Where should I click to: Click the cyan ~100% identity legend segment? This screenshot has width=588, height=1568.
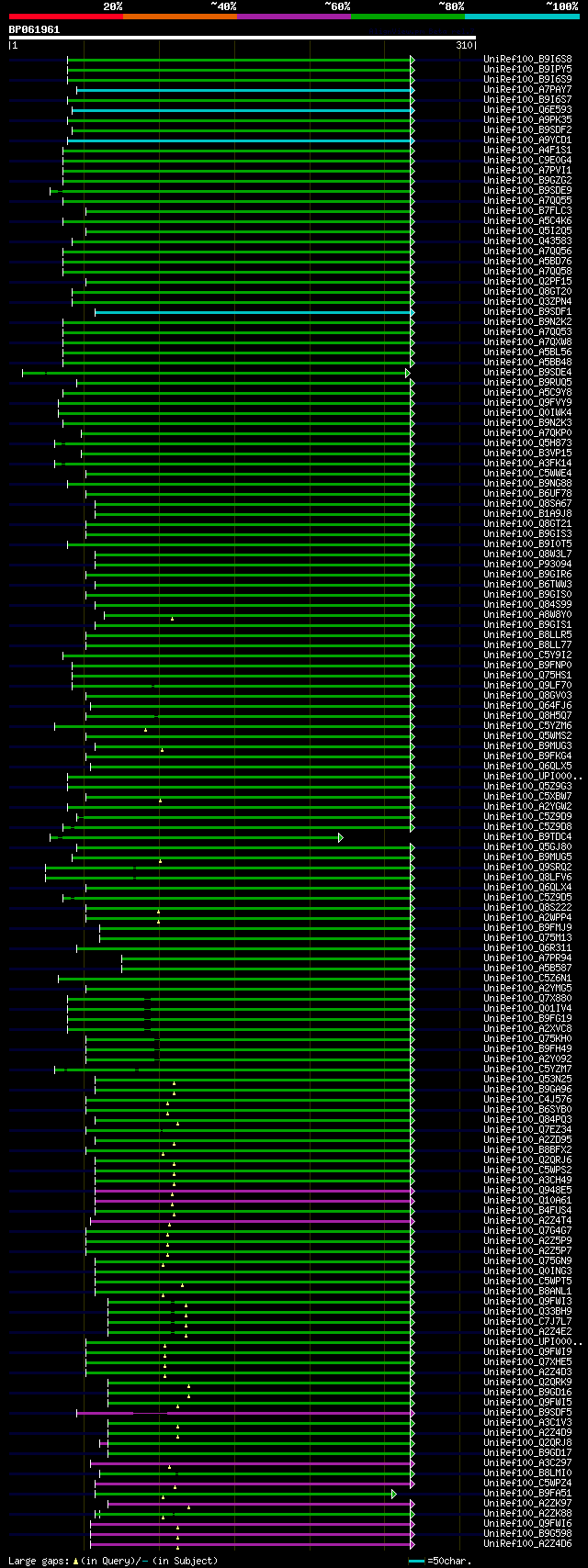(x=522, y=16)
